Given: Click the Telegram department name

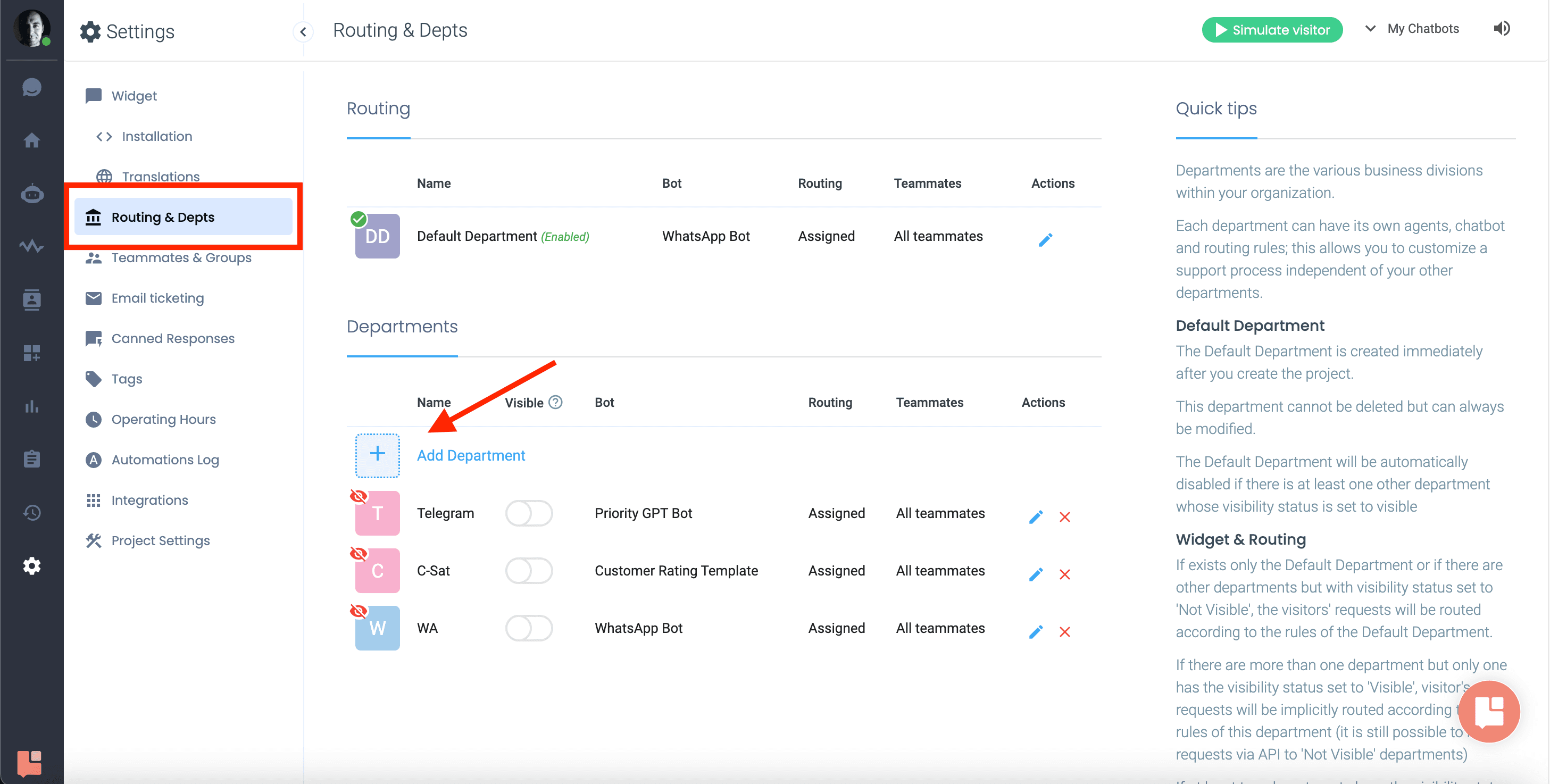Looking at the screenshot, I should tap(445, 513).
